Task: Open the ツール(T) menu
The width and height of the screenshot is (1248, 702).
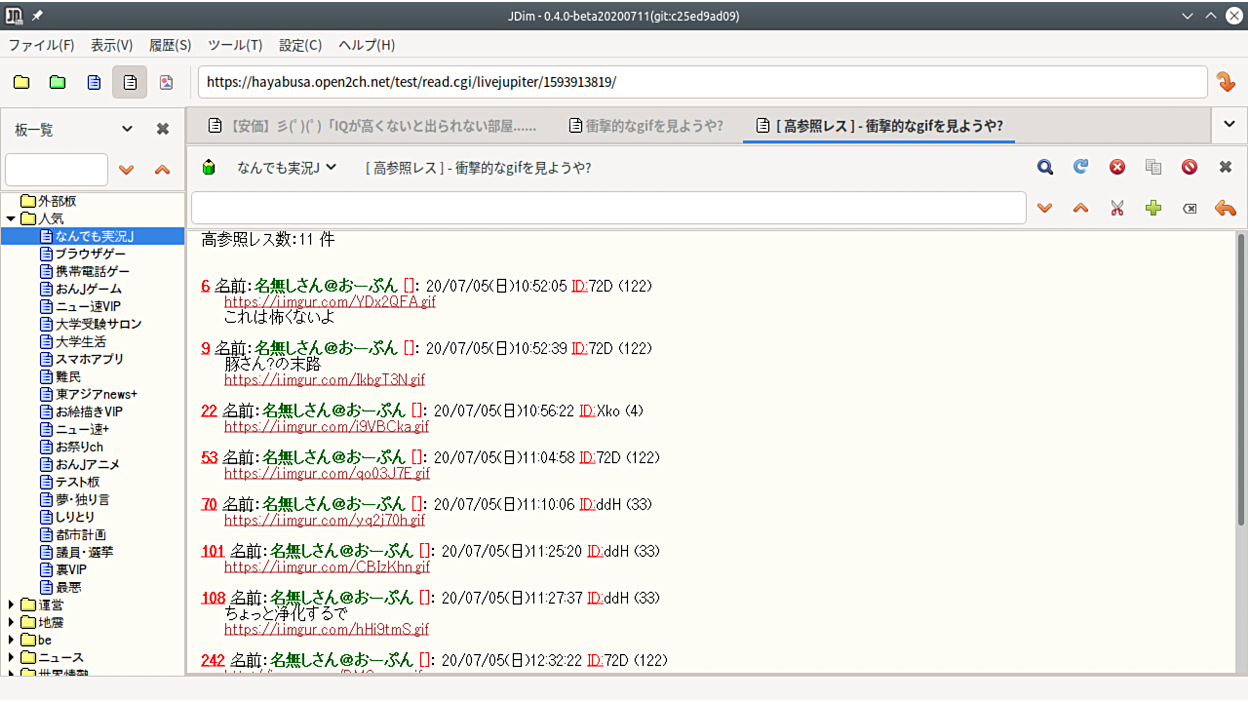Action: pos(235,45)
